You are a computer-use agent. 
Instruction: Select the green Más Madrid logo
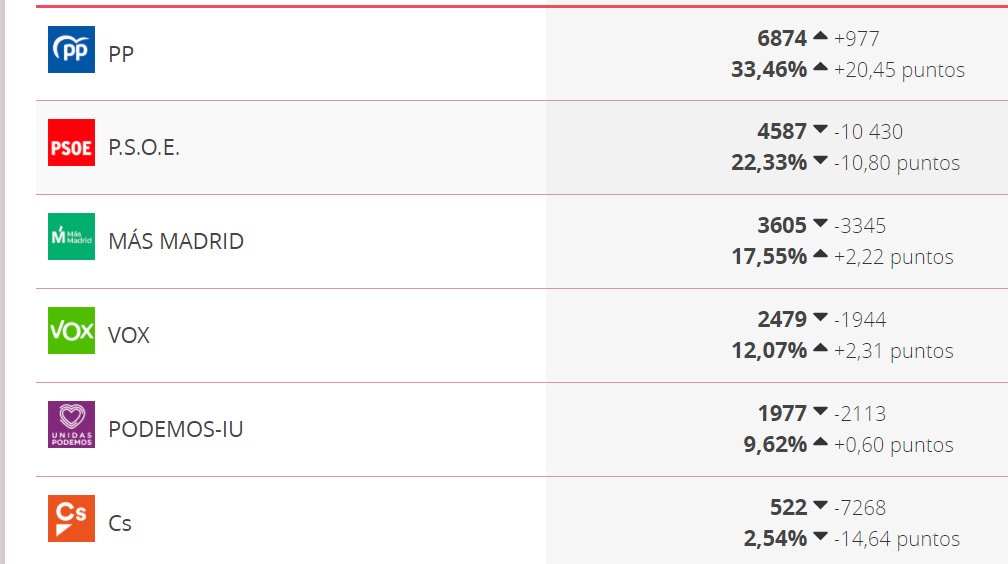71,237
